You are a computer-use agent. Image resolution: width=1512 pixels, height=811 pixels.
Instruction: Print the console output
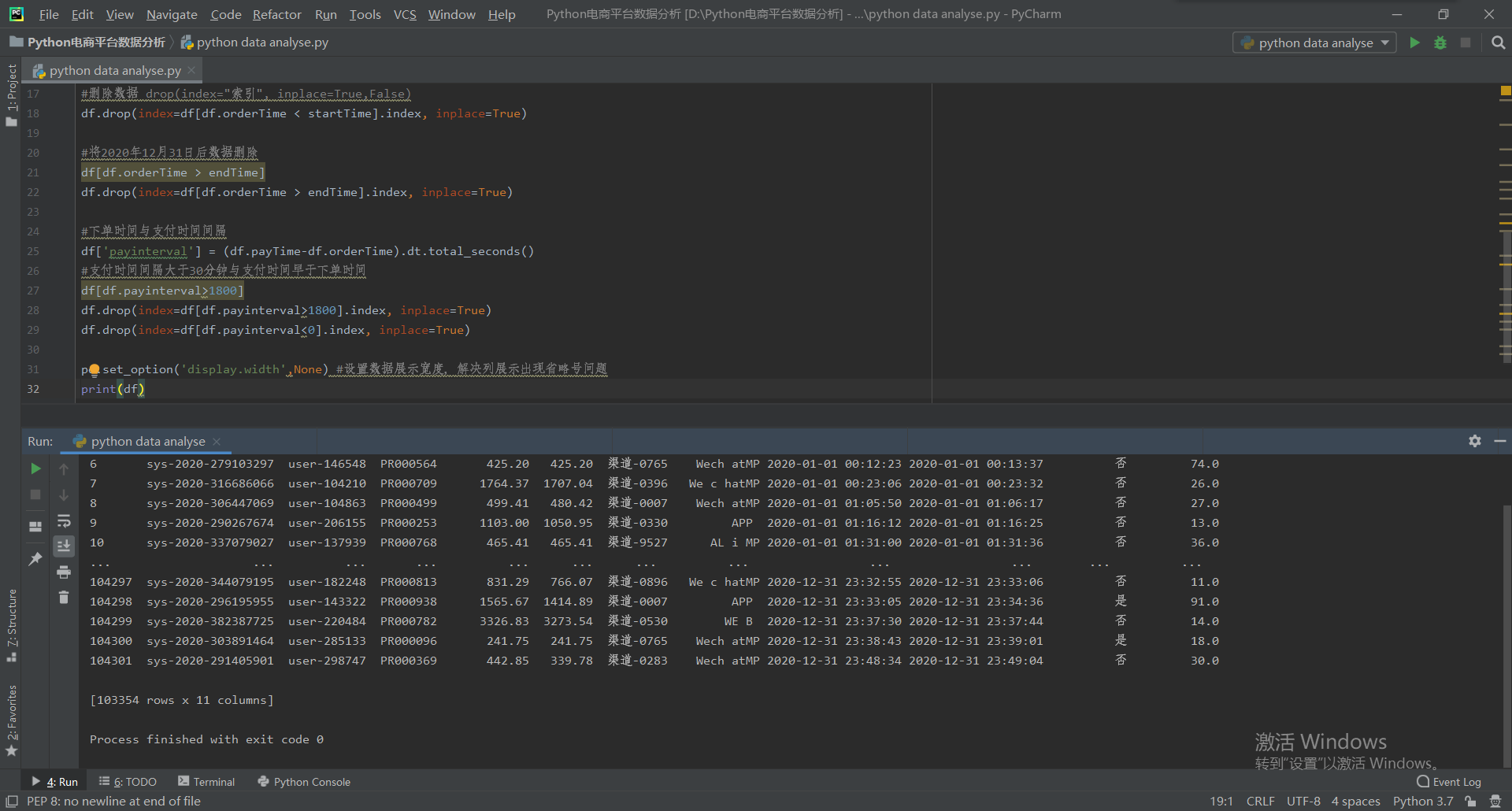pos(64,572)
